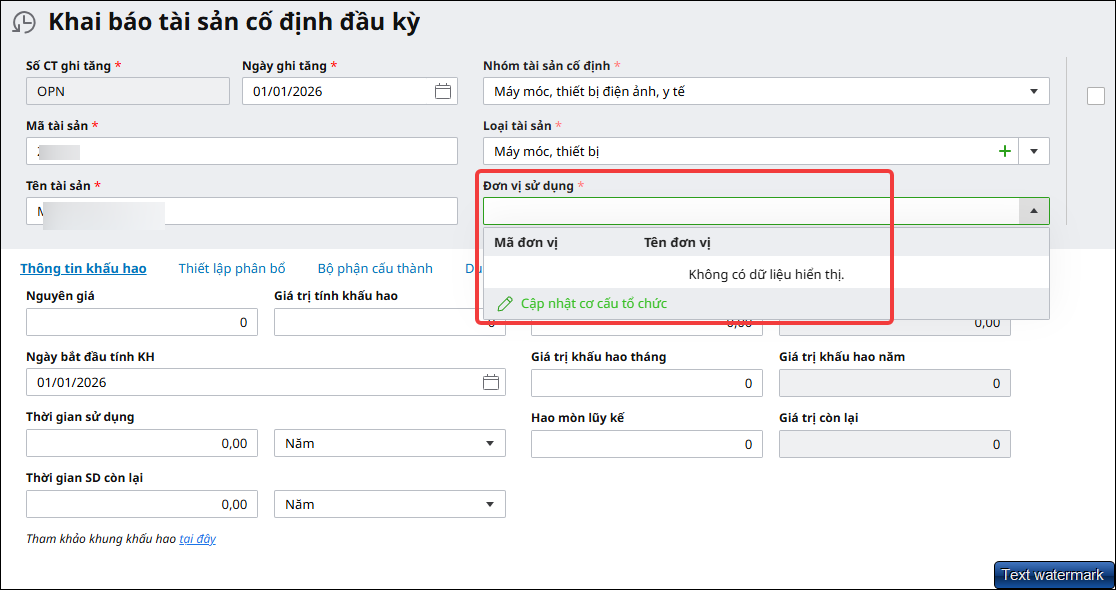Click Tên đơn vị column header
1116x590 pixels.
678,243
